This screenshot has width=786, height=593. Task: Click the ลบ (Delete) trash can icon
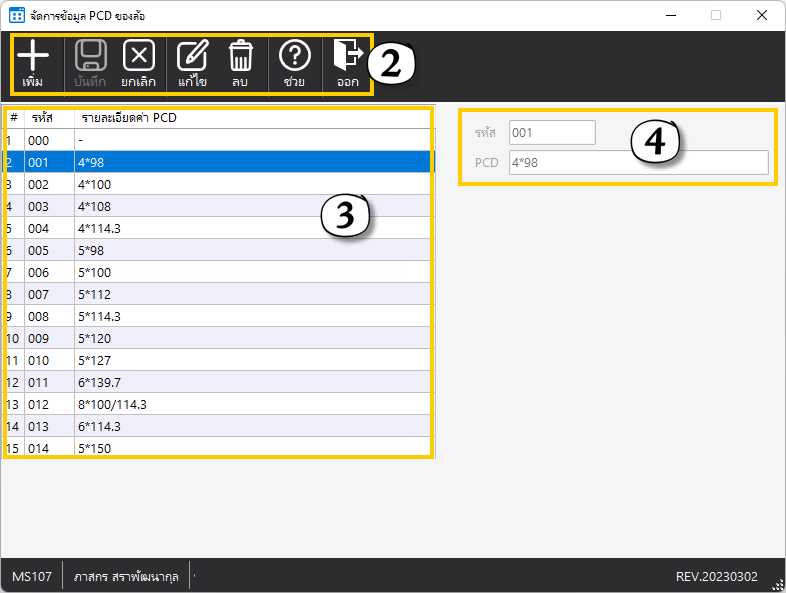click(x=240, y=57)
